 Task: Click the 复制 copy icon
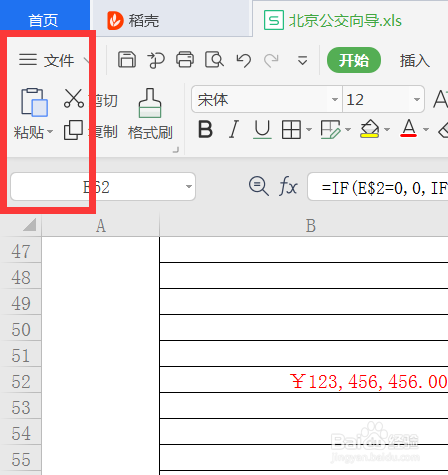point(73,130)
